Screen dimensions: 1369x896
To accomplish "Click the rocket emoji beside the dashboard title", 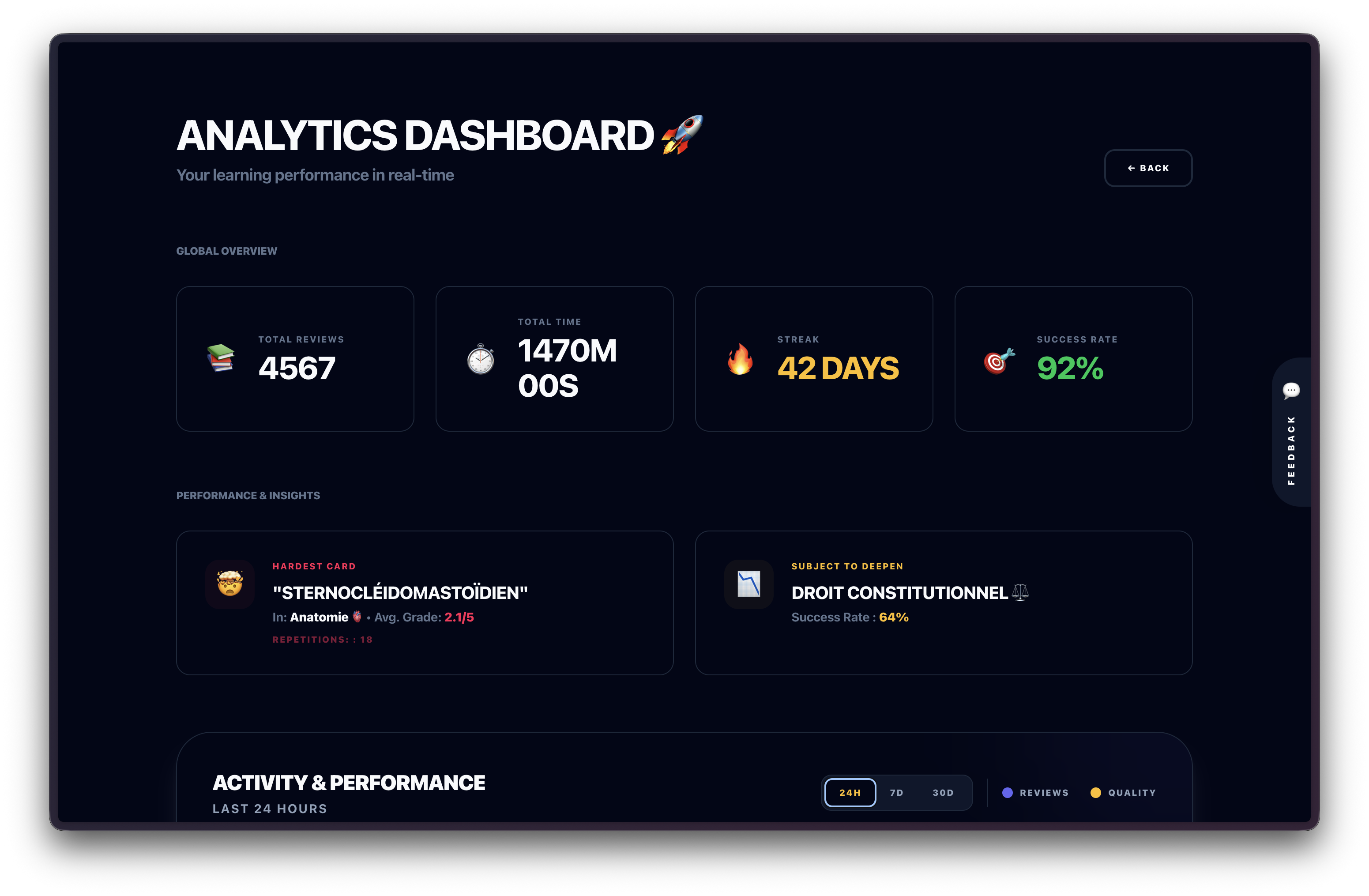I will [682, 135].
